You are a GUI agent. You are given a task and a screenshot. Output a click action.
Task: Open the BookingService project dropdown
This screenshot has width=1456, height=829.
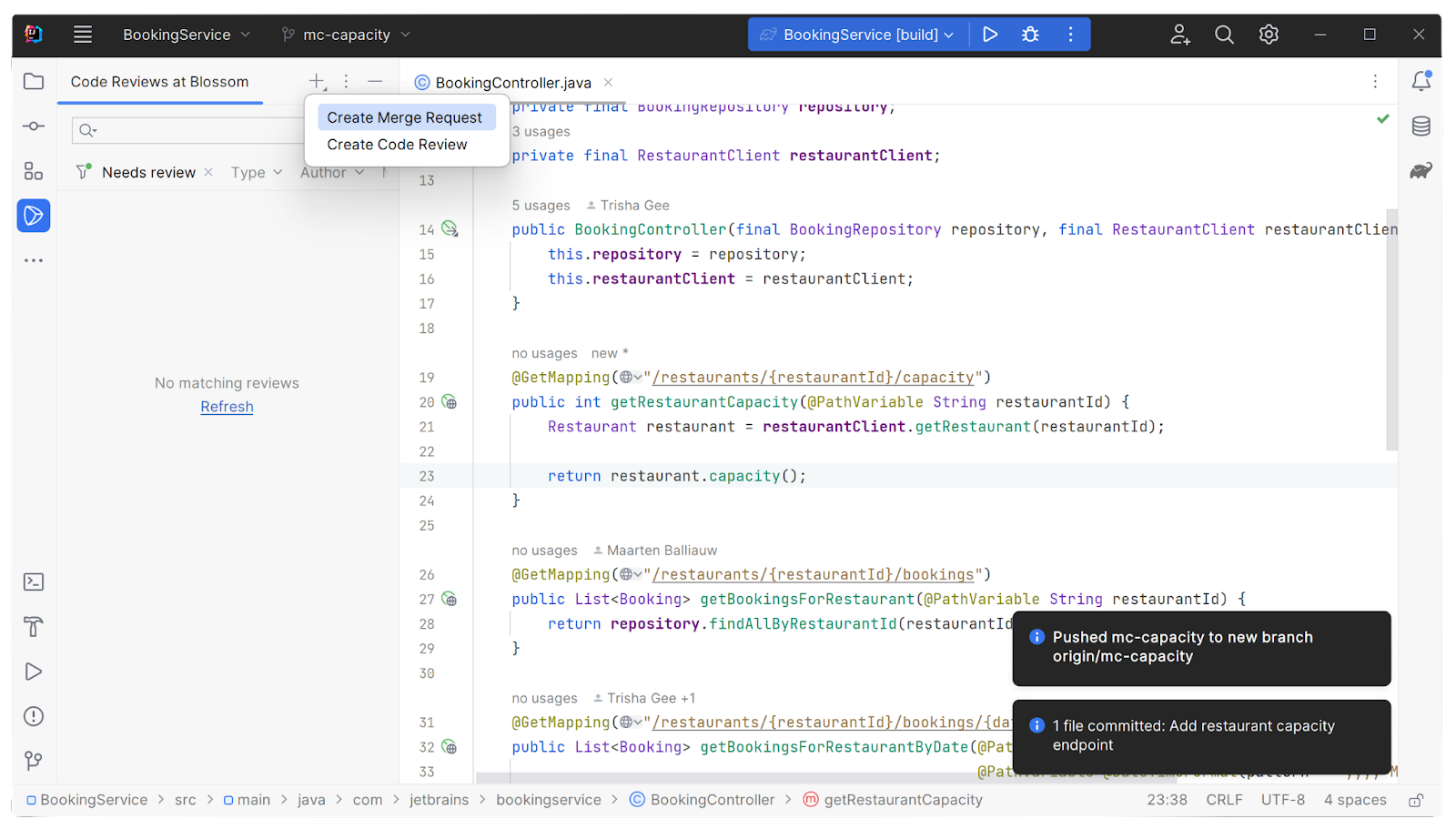coord(186,35)
